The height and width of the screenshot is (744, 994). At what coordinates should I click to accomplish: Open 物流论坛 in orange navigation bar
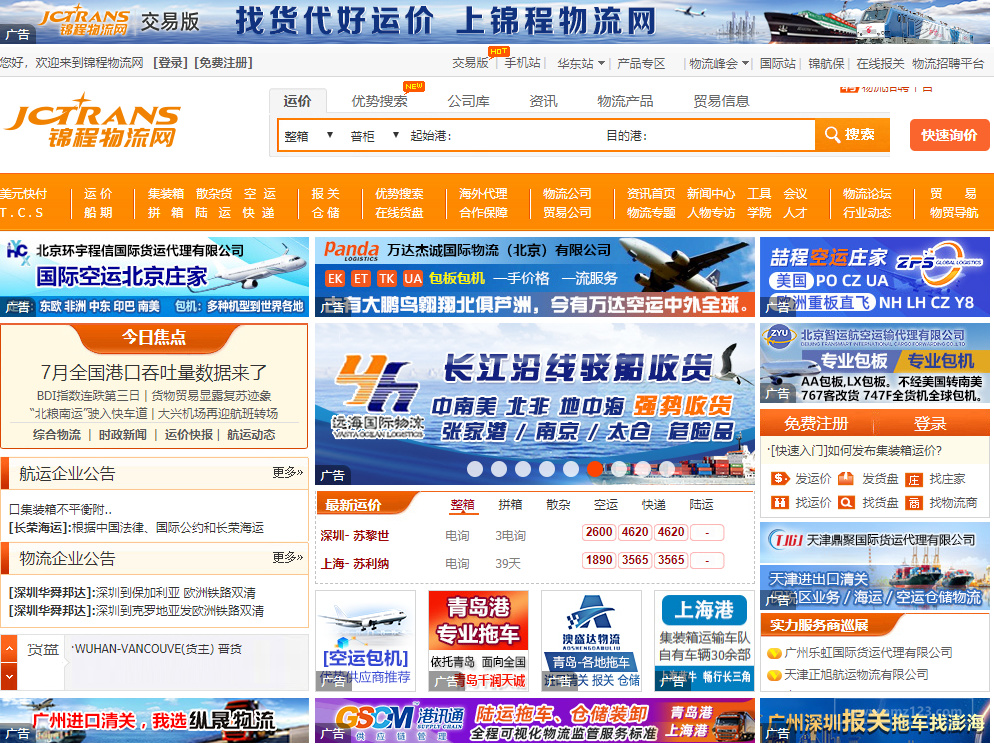(x=867, y=193)
